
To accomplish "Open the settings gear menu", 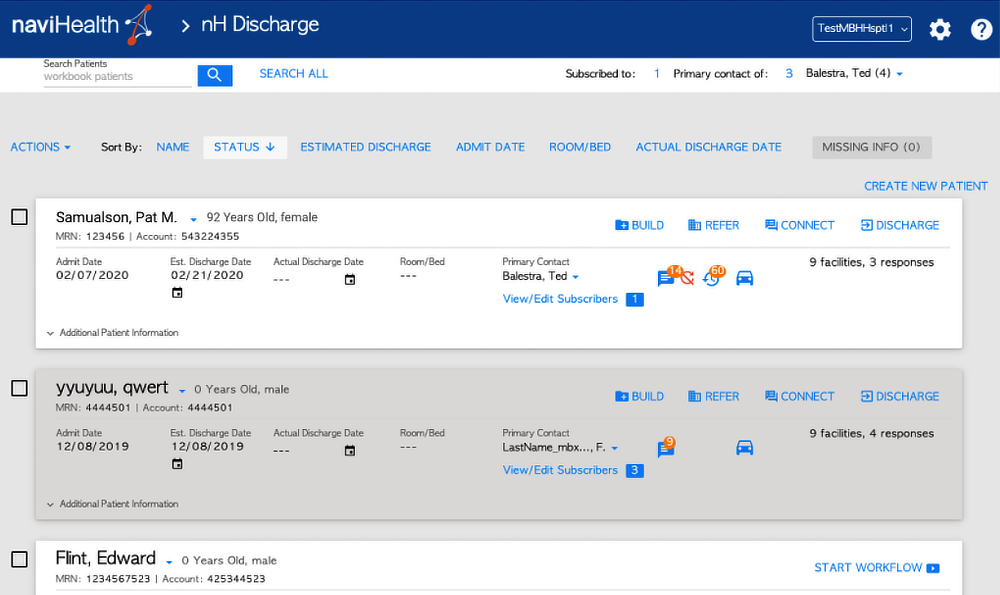I will (x=940, y=29).
